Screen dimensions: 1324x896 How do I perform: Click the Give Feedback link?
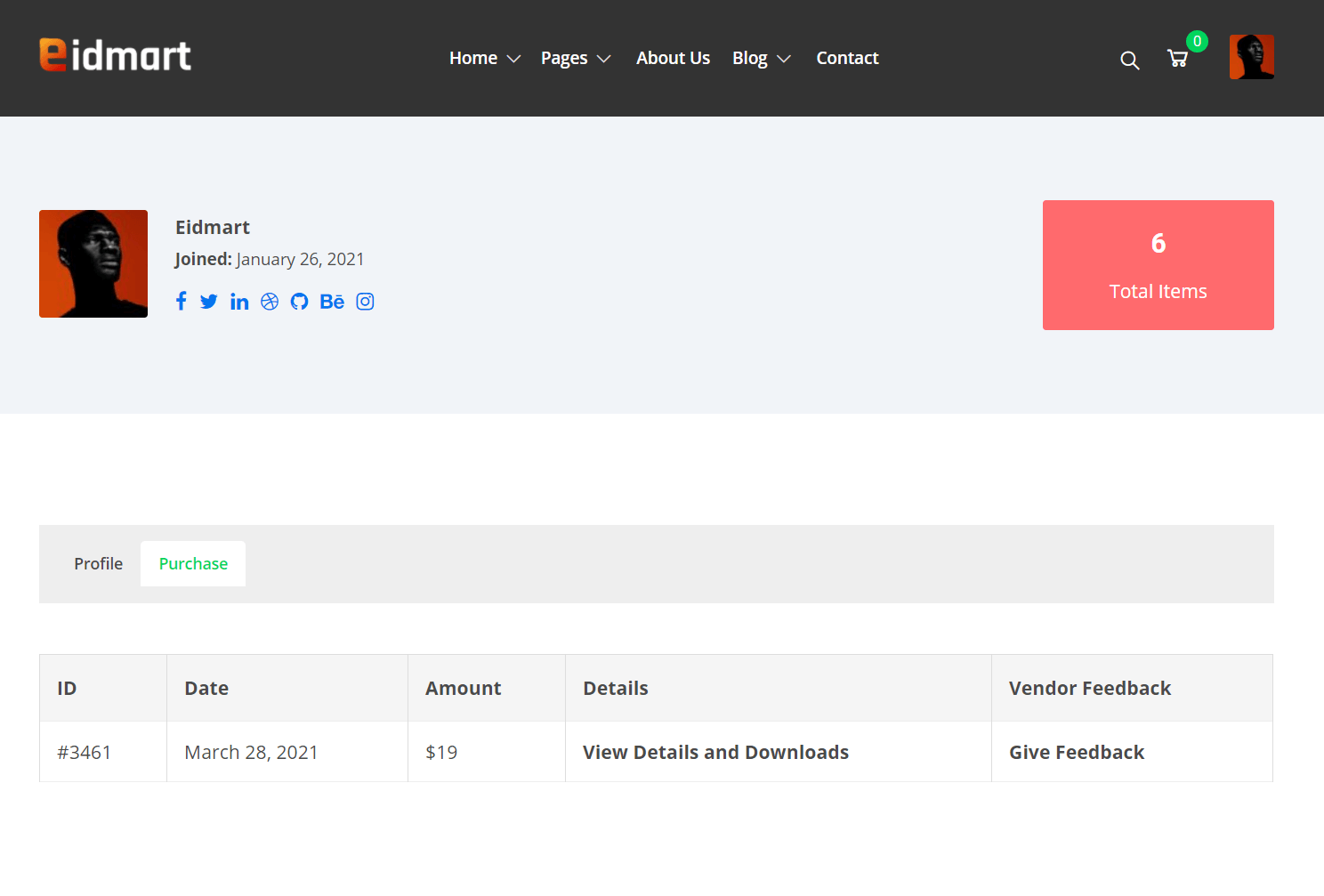[x=1077, y=752]
